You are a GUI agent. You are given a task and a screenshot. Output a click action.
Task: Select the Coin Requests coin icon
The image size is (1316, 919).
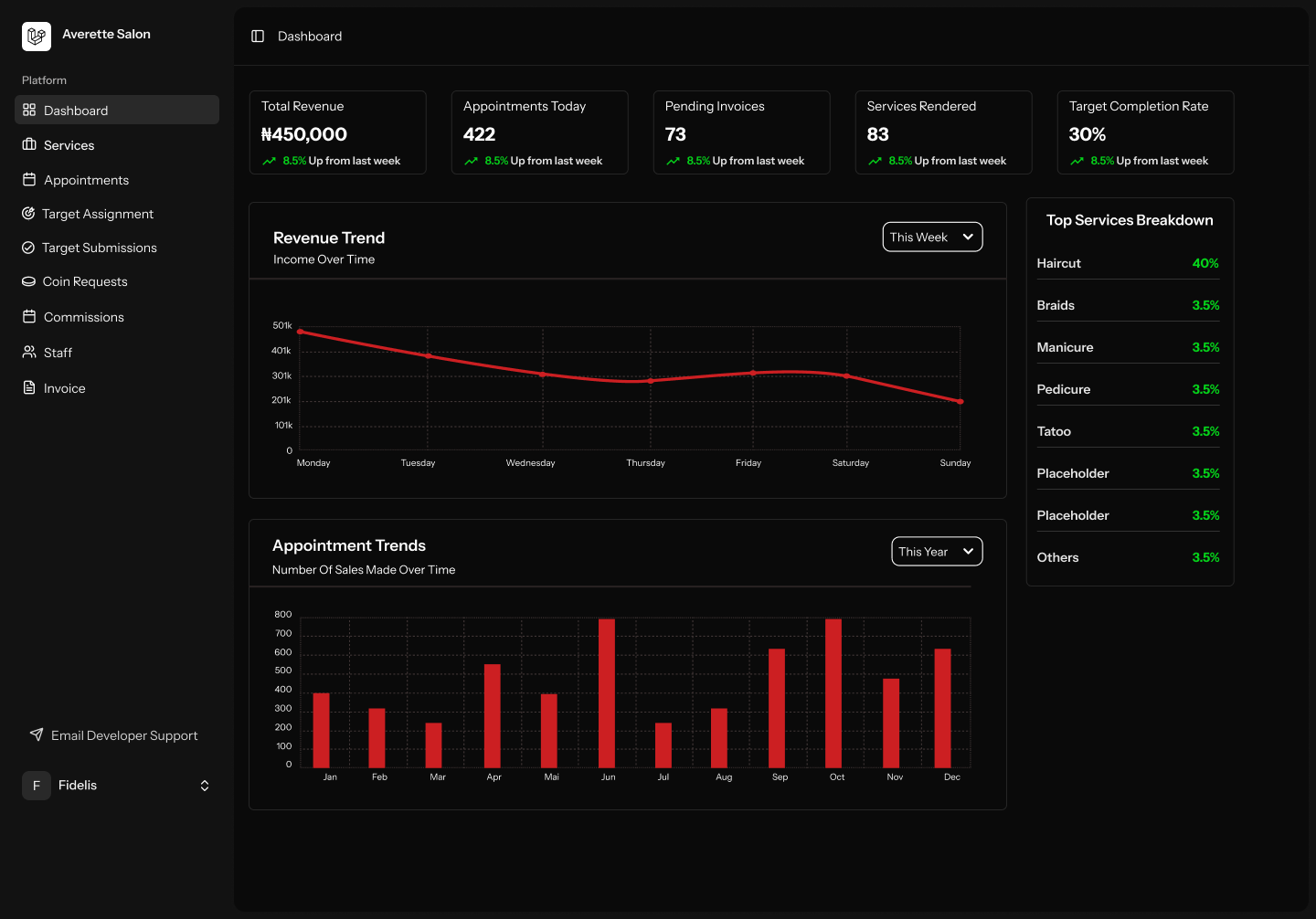click(x=28, y=281)
